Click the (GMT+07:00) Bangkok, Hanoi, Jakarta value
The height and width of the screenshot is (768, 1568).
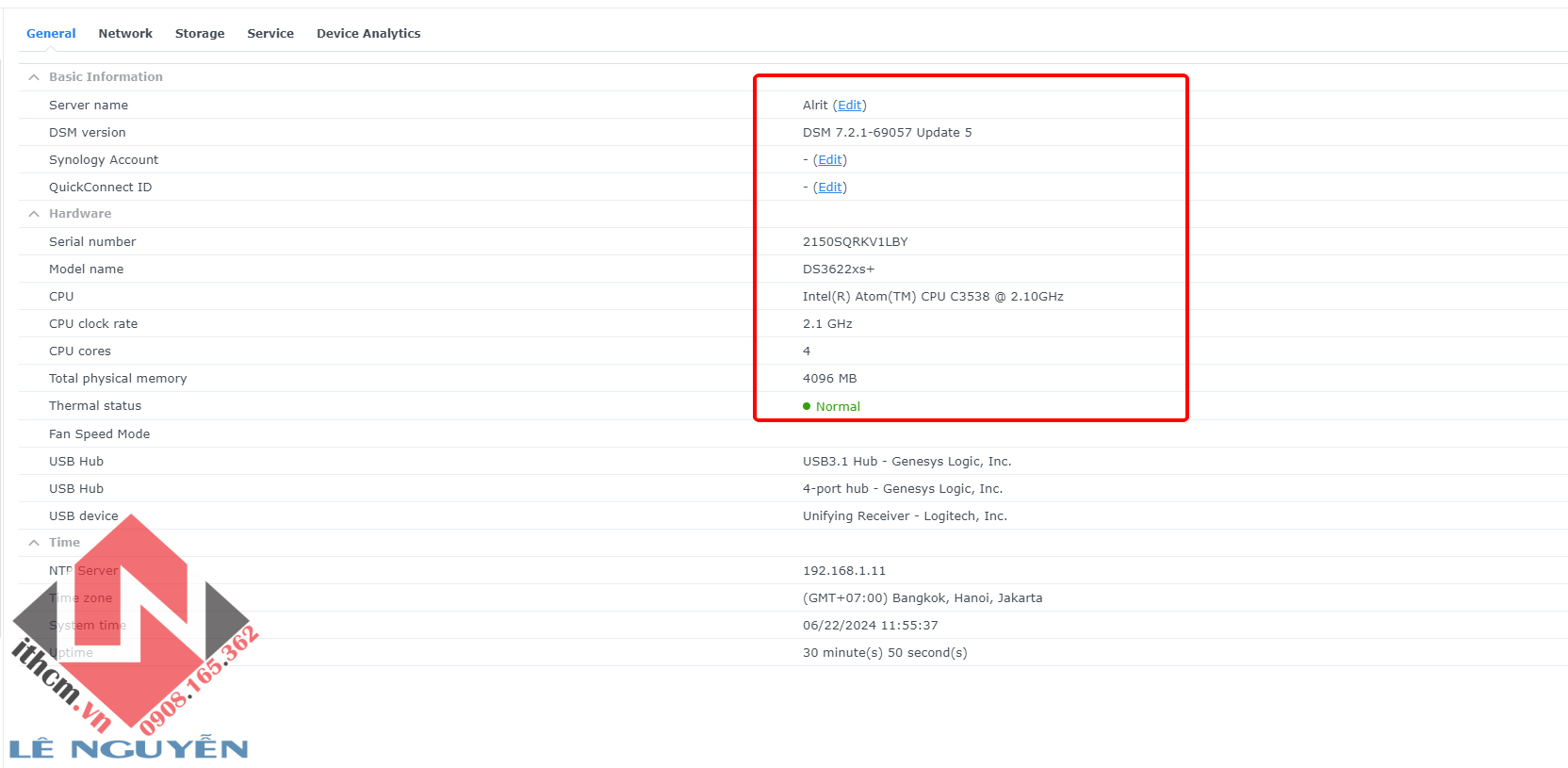point(923,598)
